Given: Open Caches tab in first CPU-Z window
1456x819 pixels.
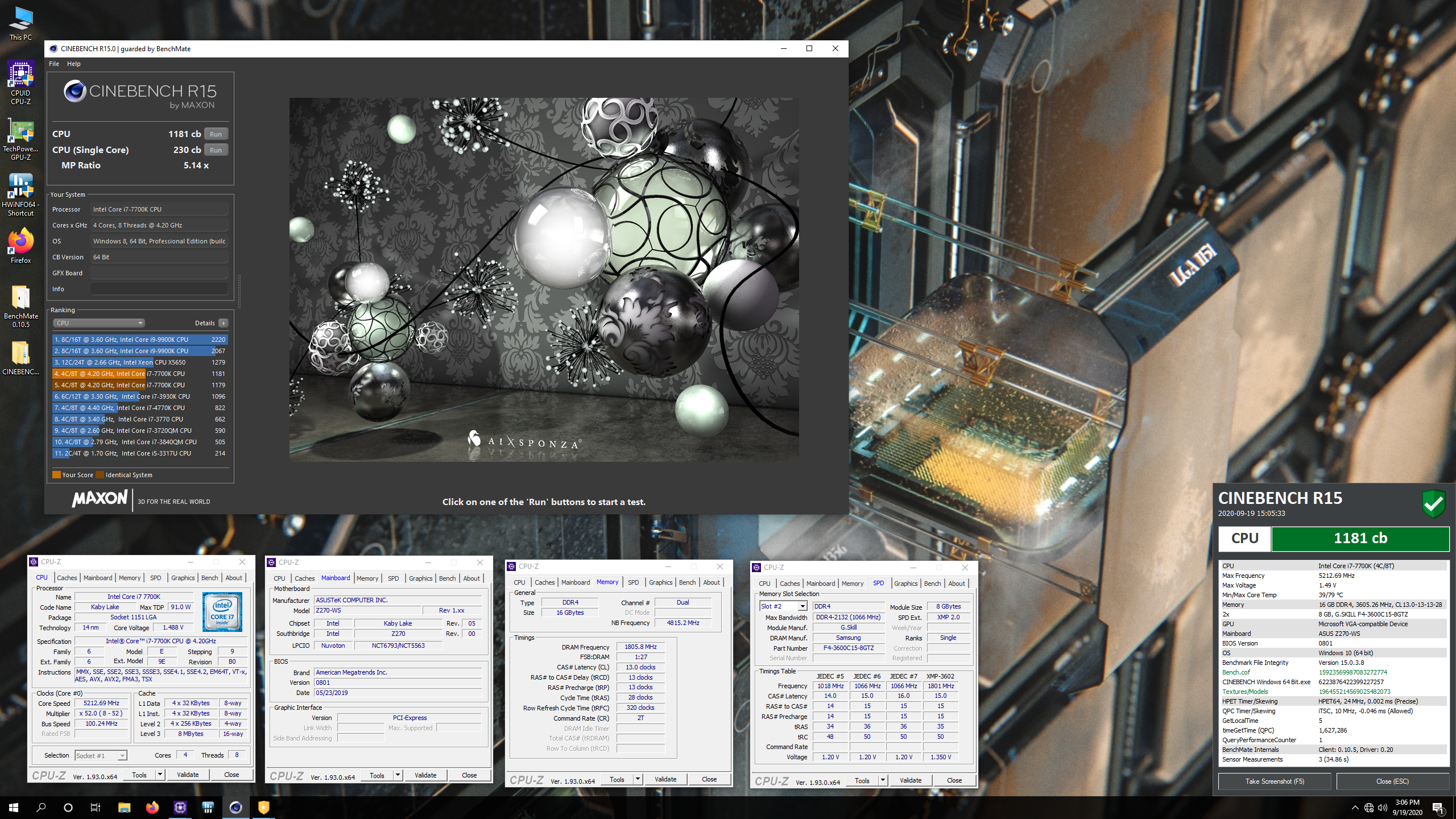Looking at the screenshot, I should [67, 578].
